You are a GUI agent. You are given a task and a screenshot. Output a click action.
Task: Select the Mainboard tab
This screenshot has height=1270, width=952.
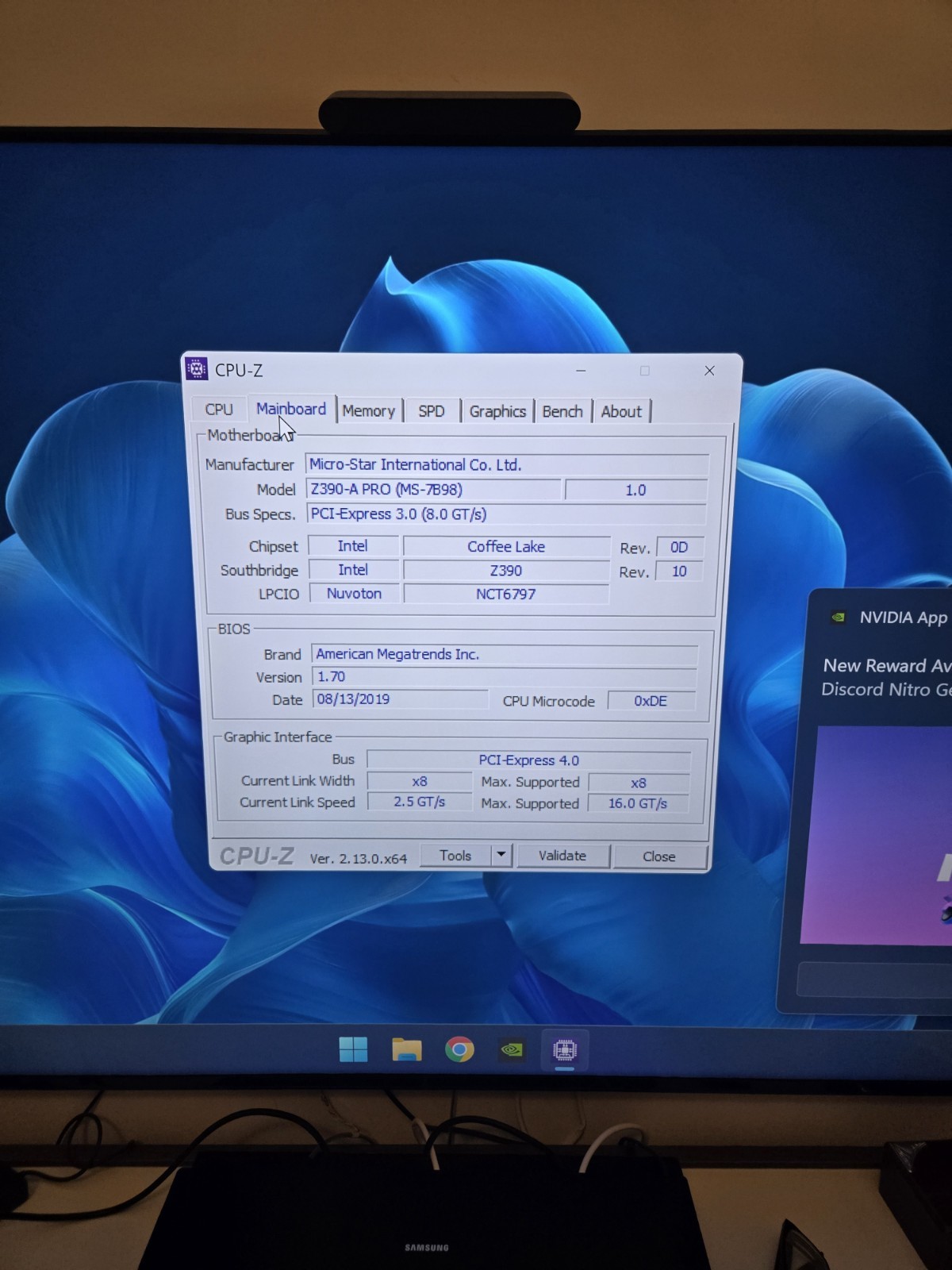291,409
